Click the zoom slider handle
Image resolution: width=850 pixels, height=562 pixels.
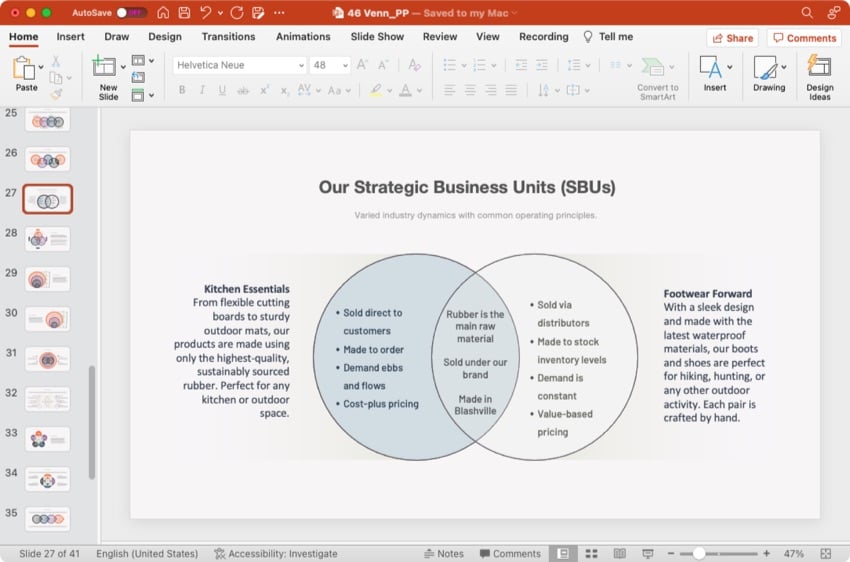pos(699,553)
